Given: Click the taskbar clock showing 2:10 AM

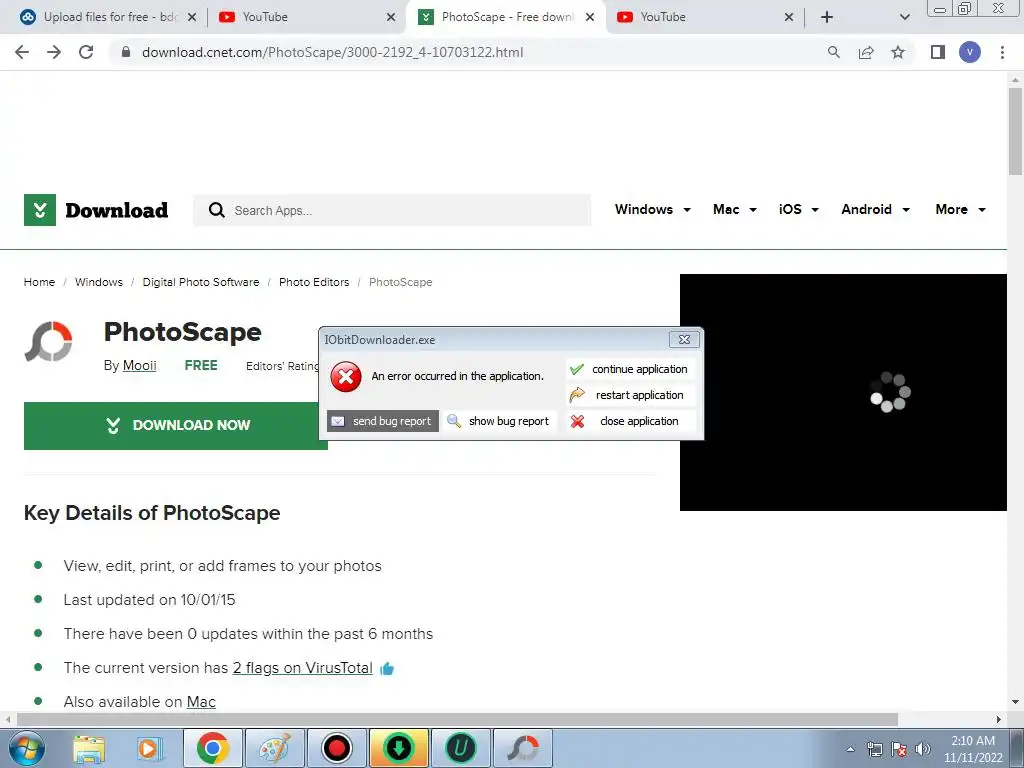Looking at the screenshot, I should 973,749.
